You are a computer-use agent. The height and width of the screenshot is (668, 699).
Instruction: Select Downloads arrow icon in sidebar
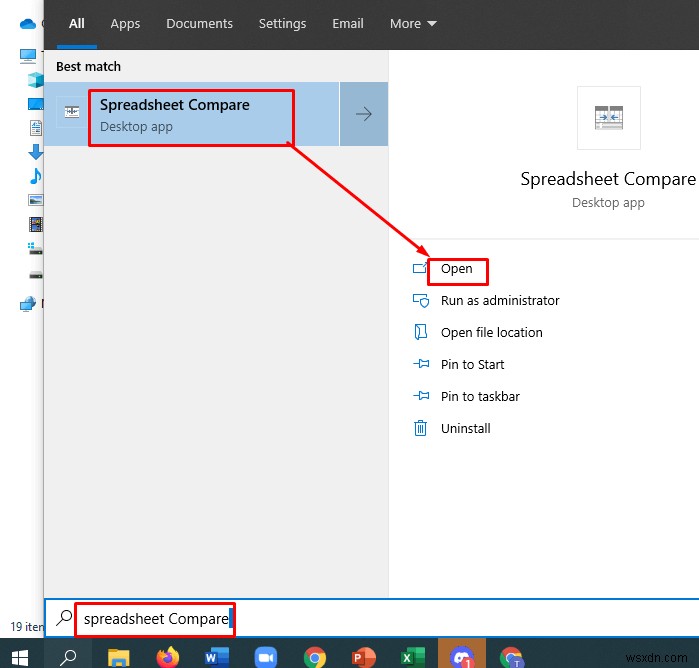(x=36, y=152)
